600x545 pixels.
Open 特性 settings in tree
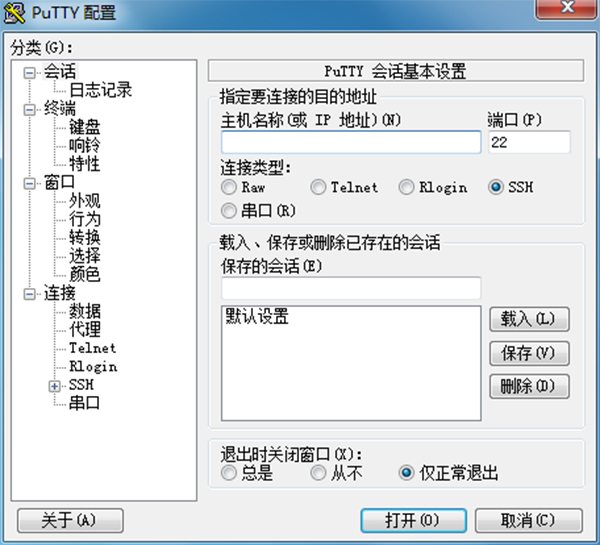tap(85, 164)
